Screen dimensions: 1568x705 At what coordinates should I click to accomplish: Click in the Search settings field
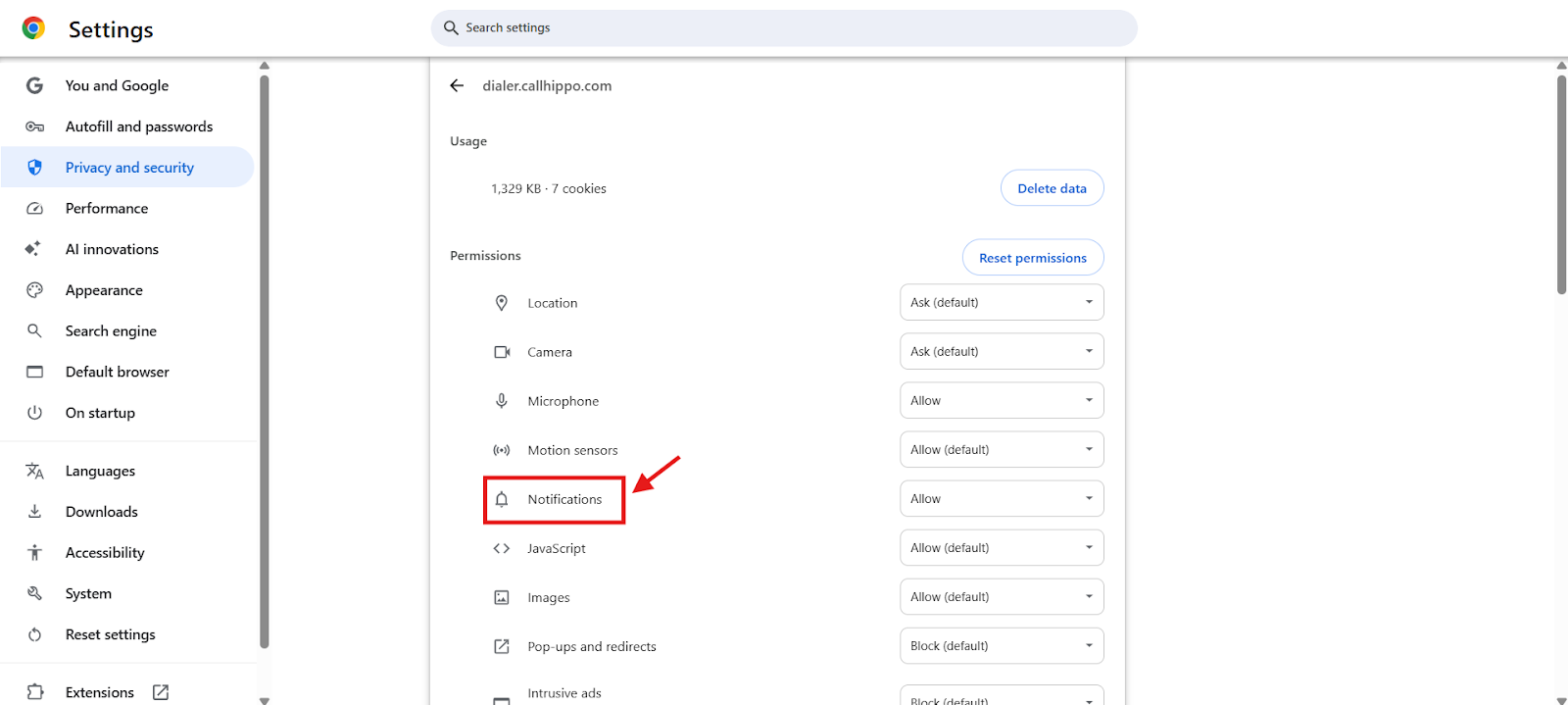(784, 27)
